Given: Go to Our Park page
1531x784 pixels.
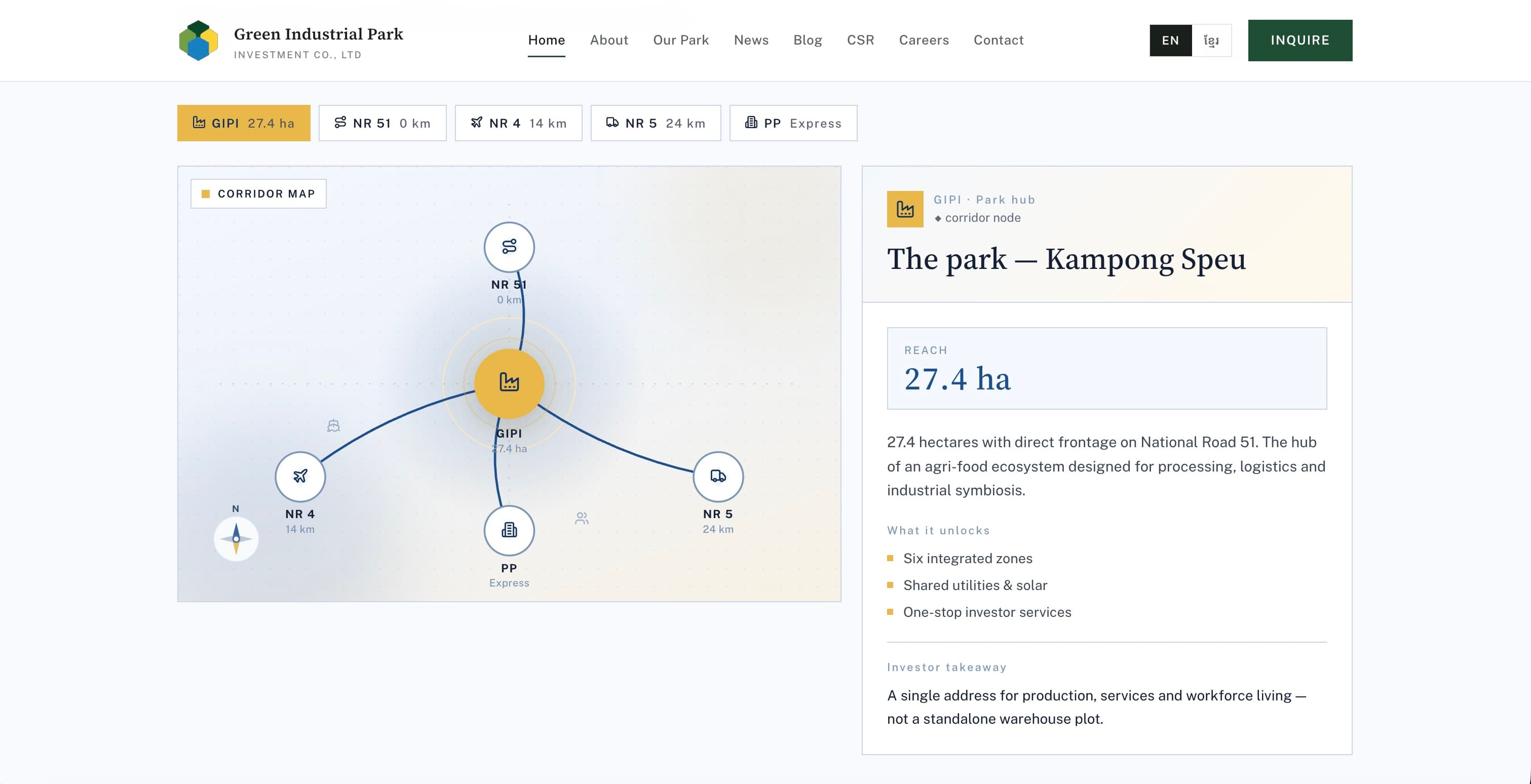Looking at the screenshot, I should point(680,41).
